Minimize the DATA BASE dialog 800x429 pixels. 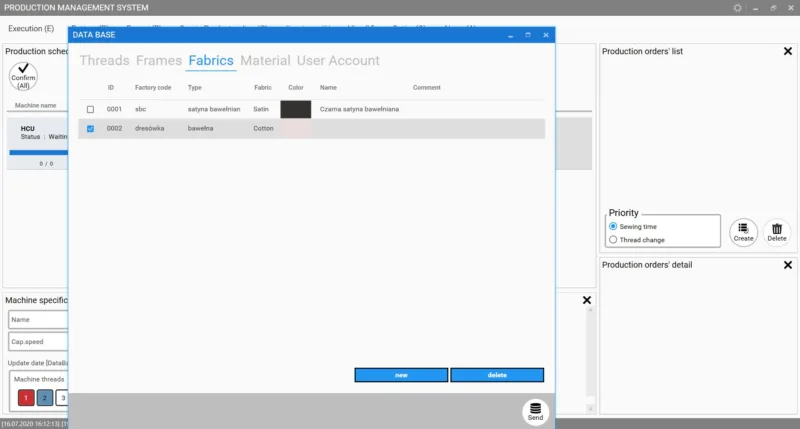(510, 35)
